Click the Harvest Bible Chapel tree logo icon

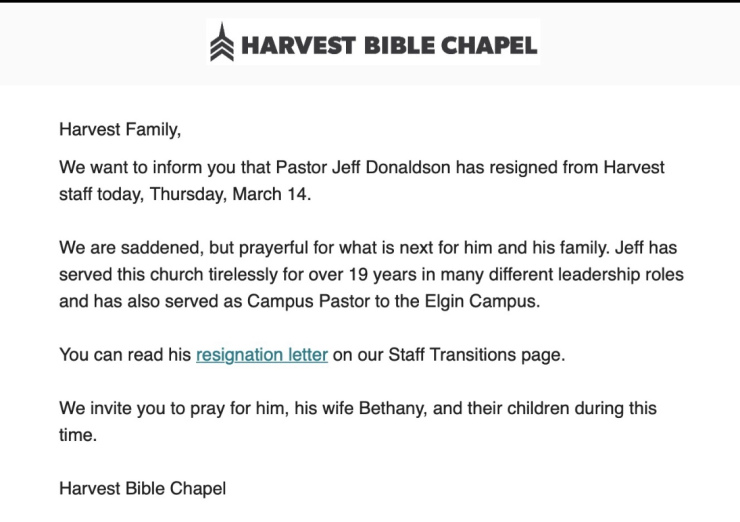[x=223, y=44]
